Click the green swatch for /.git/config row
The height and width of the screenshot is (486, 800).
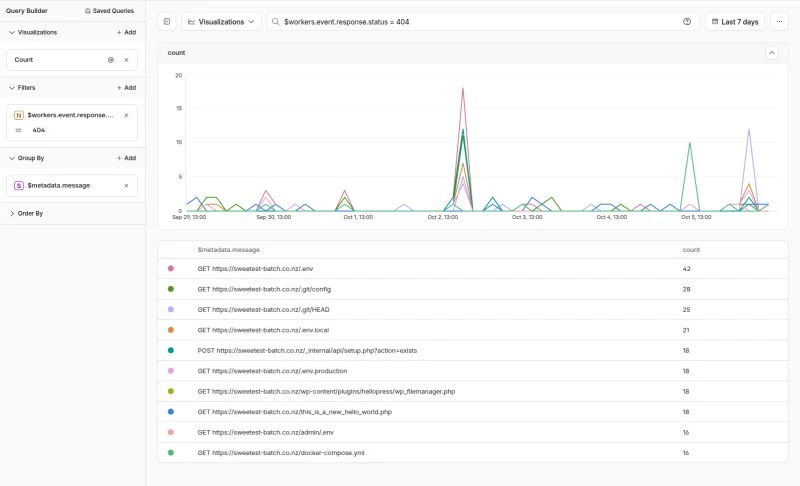[x=171, y=289]
